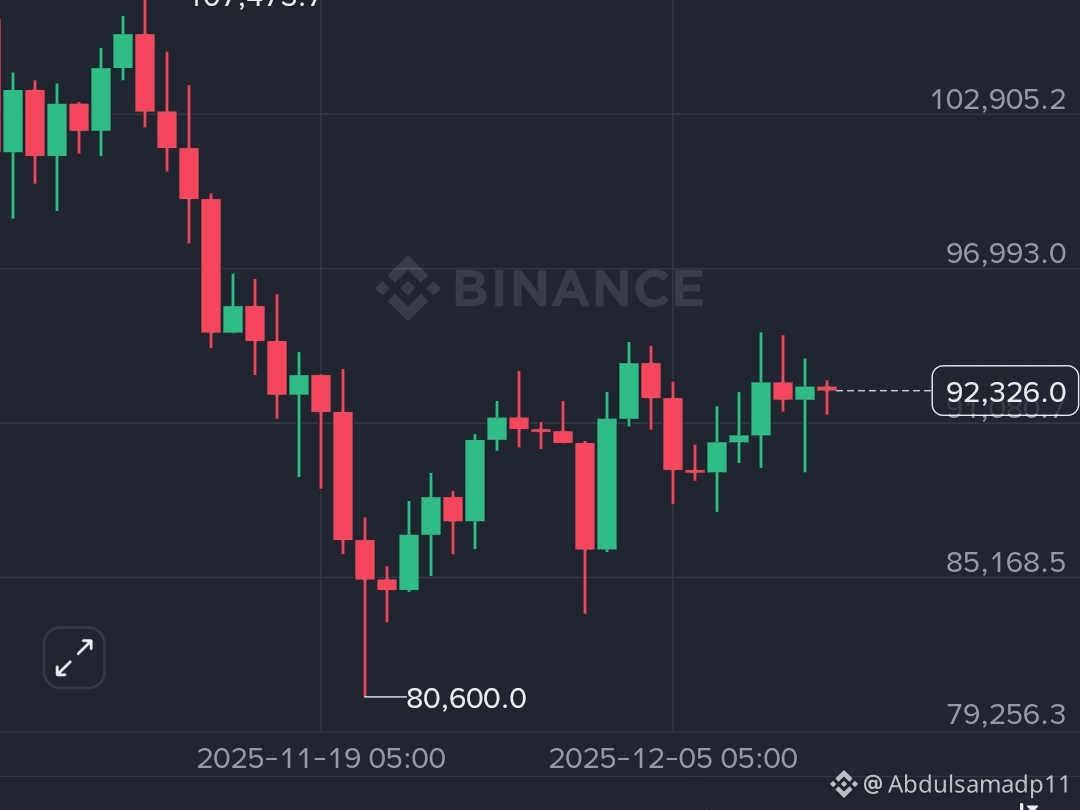Image resolution: width=1080 pixels, height=810 pixels.
Task: Click the BINANCE watermark logo in chart
Action: [x=408, y=288]
